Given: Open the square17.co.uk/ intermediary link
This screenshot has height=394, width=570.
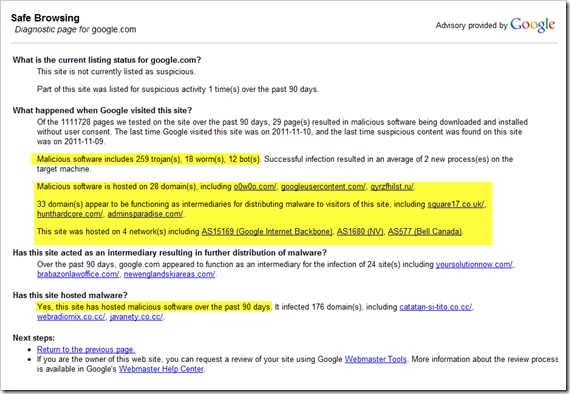Looking at the screenshot, I should tap(456, 204).
